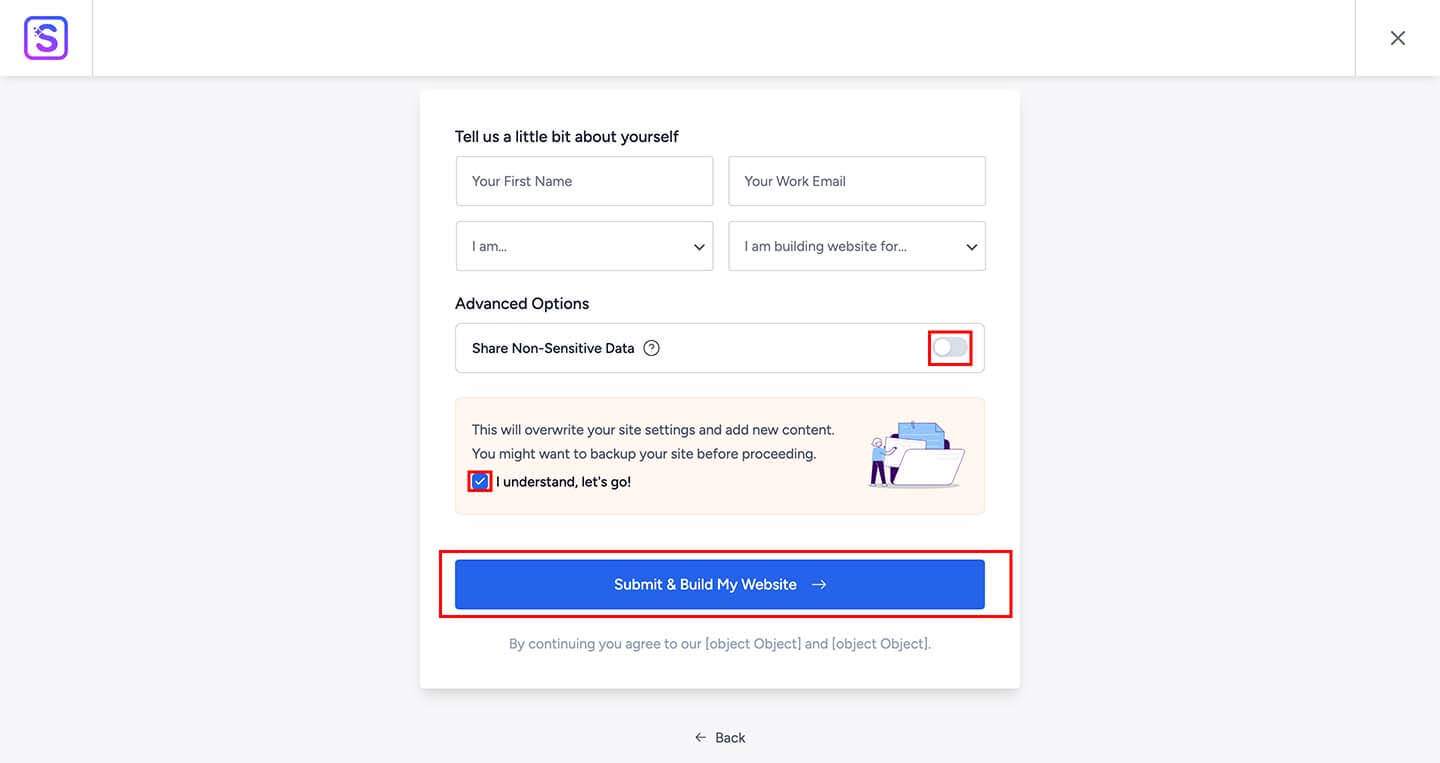This screenshot has height=763, width=1440.
Task: Open the "I am building website for..." dropdown
Action: (857, 246)
